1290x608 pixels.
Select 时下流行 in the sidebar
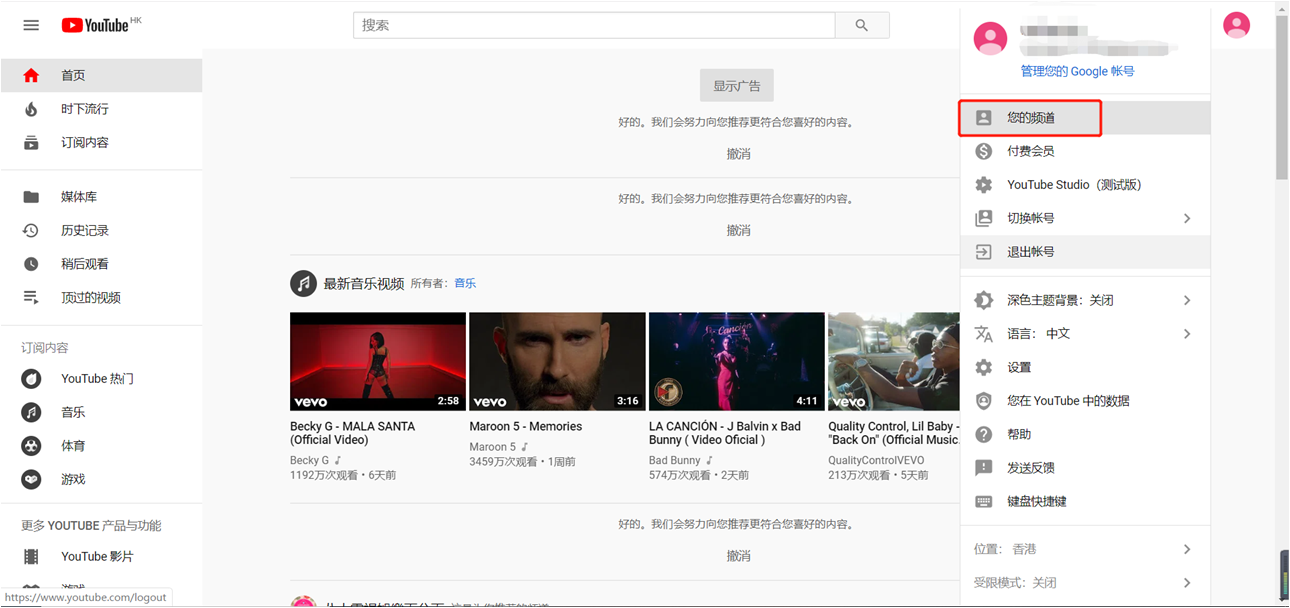tap(101, 109)
